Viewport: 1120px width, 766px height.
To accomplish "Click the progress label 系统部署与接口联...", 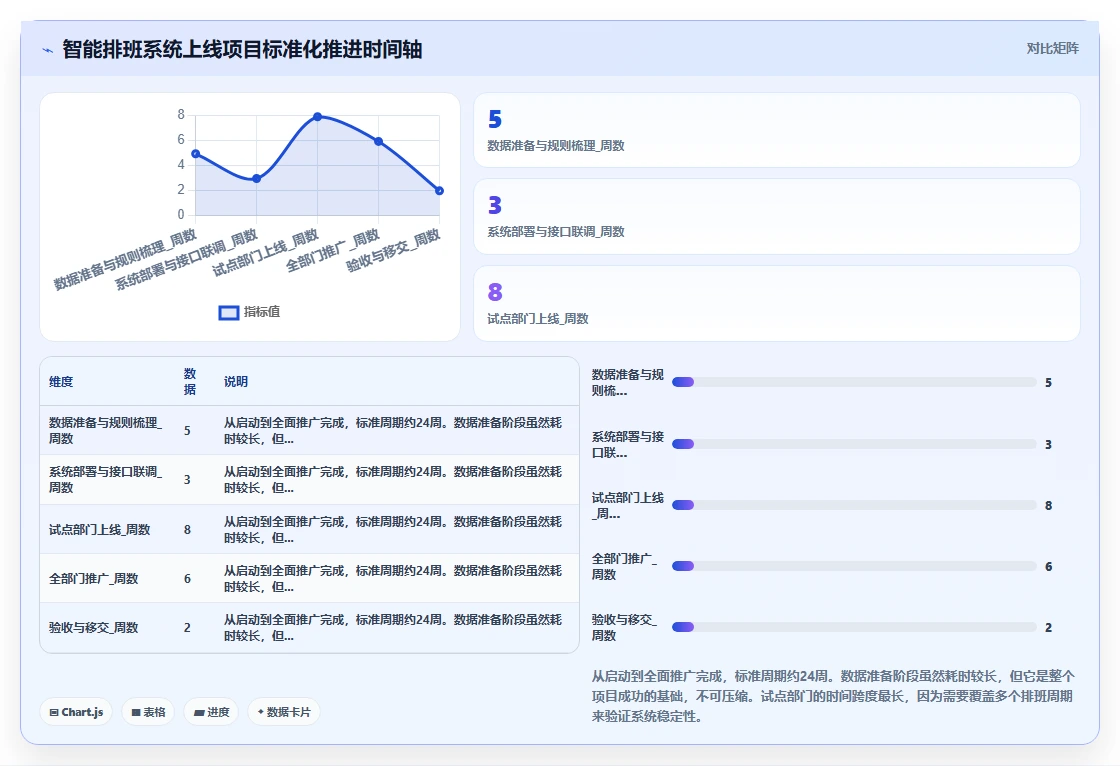I will (x=628, y=444).
